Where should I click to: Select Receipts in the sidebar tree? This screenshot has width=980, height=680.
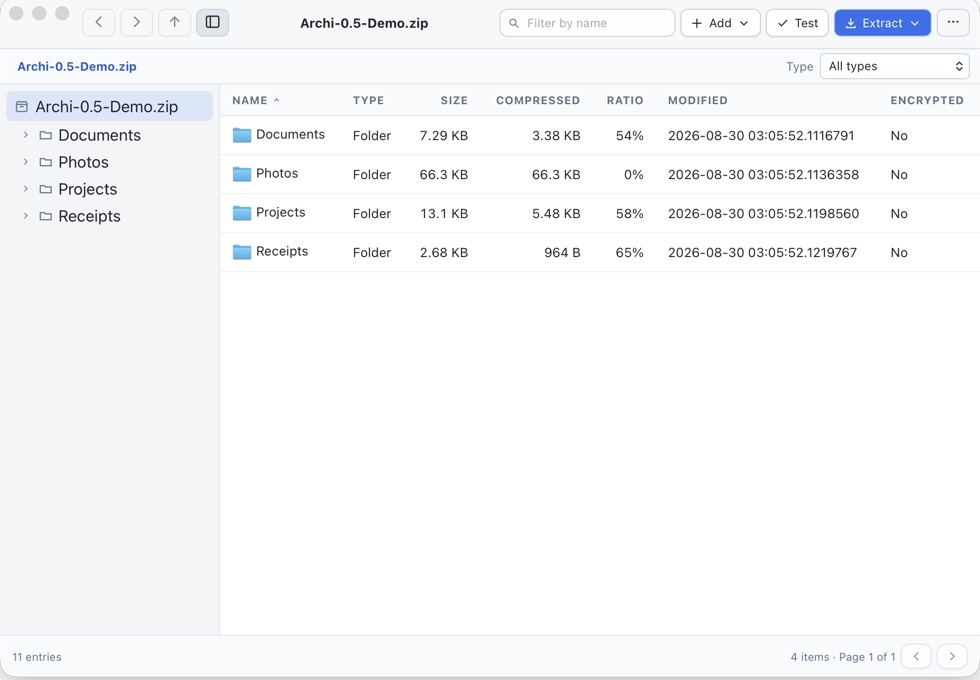89,216
